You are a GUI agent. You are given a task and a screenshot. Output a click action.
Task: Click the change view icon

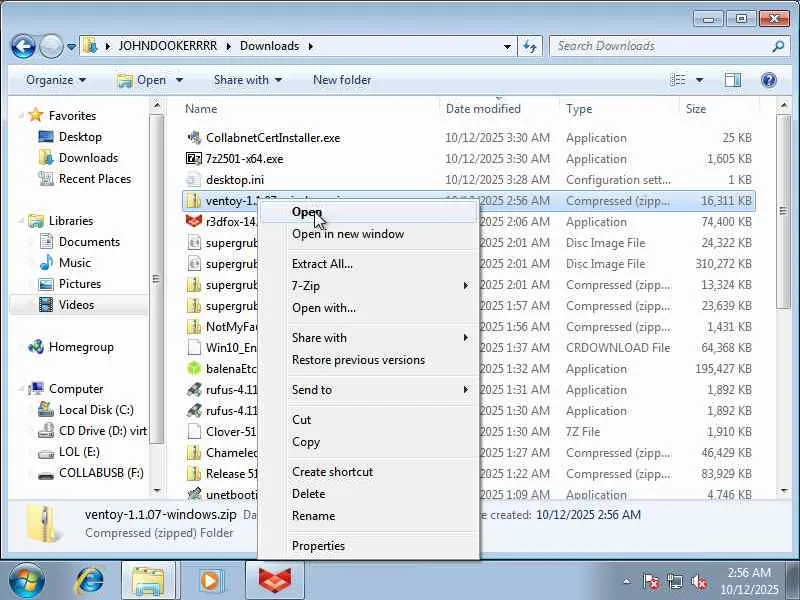point(678,80)
